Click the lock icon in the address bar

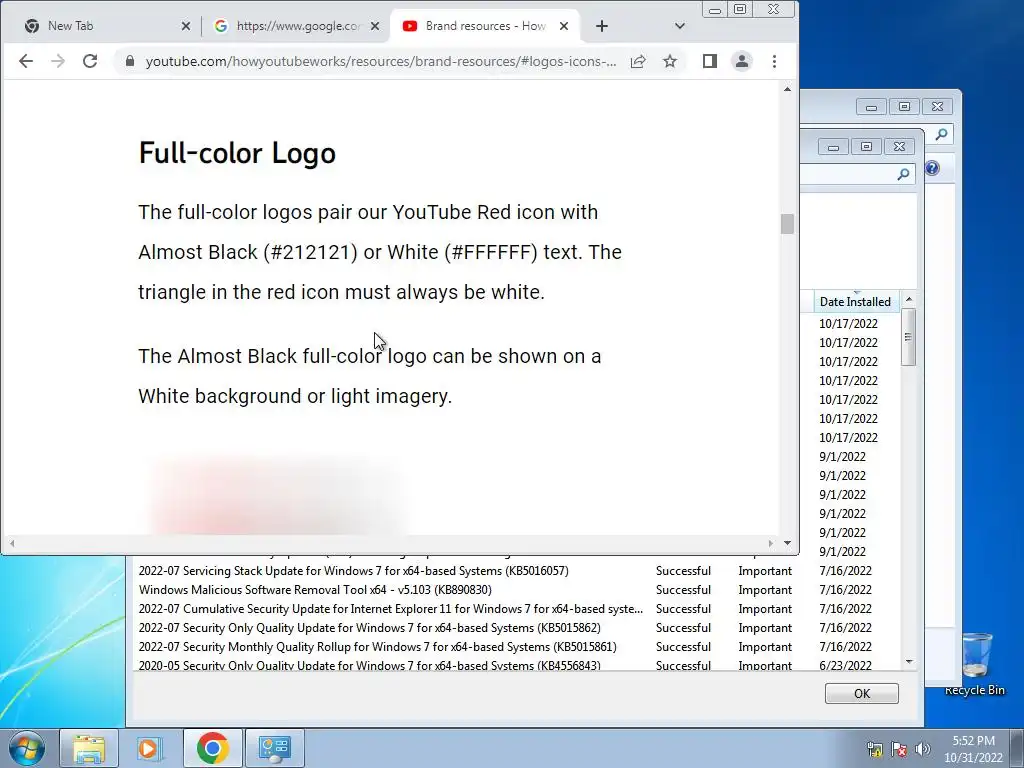[x=130, y=61]
